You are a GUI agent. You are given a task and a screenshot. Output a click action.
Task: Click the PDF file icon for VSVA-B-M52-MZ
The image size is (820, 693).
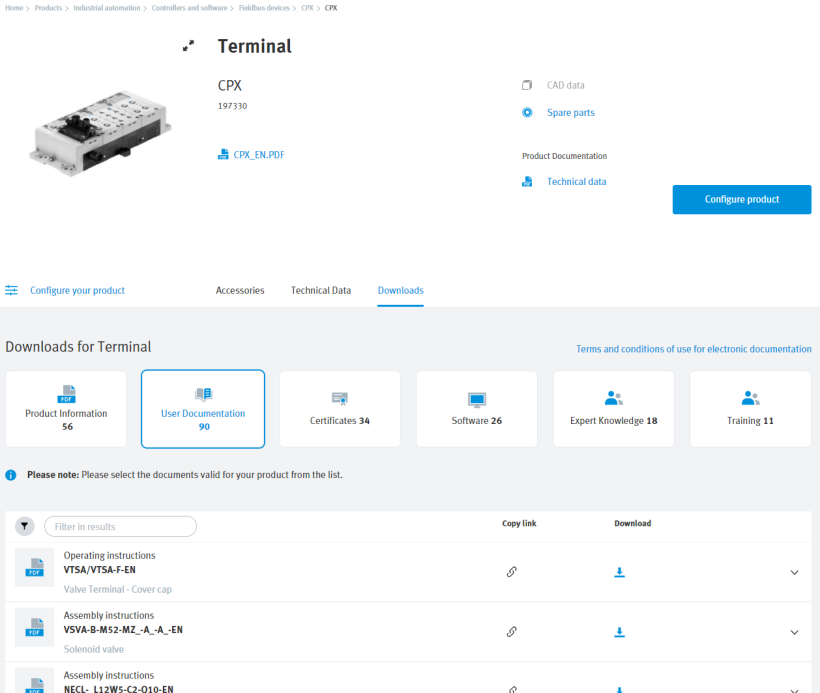click(35, 627)
